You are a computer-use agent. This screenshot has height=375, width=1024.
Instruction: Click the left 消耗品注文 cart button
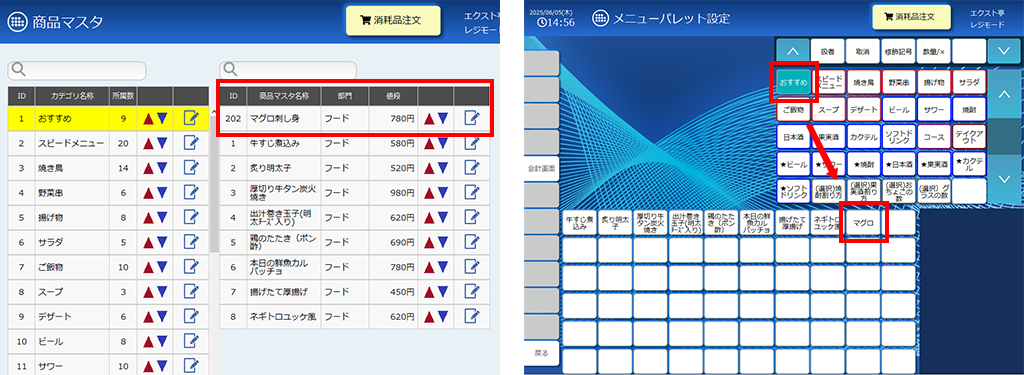(393, 20)
